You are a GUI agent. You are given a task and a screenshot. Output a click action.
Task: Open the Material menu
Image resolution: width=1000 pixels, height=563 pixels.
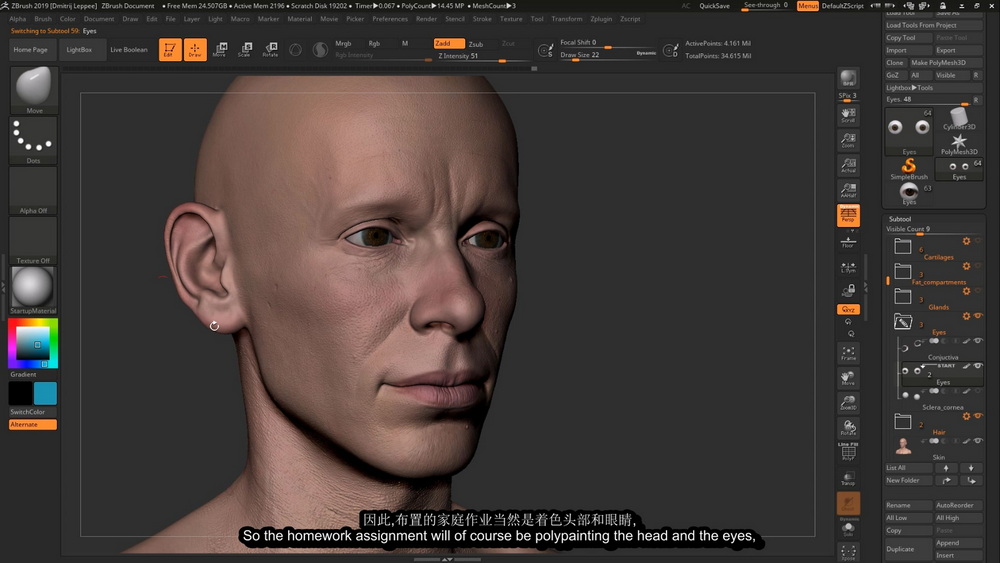click(x=299, y=18)
